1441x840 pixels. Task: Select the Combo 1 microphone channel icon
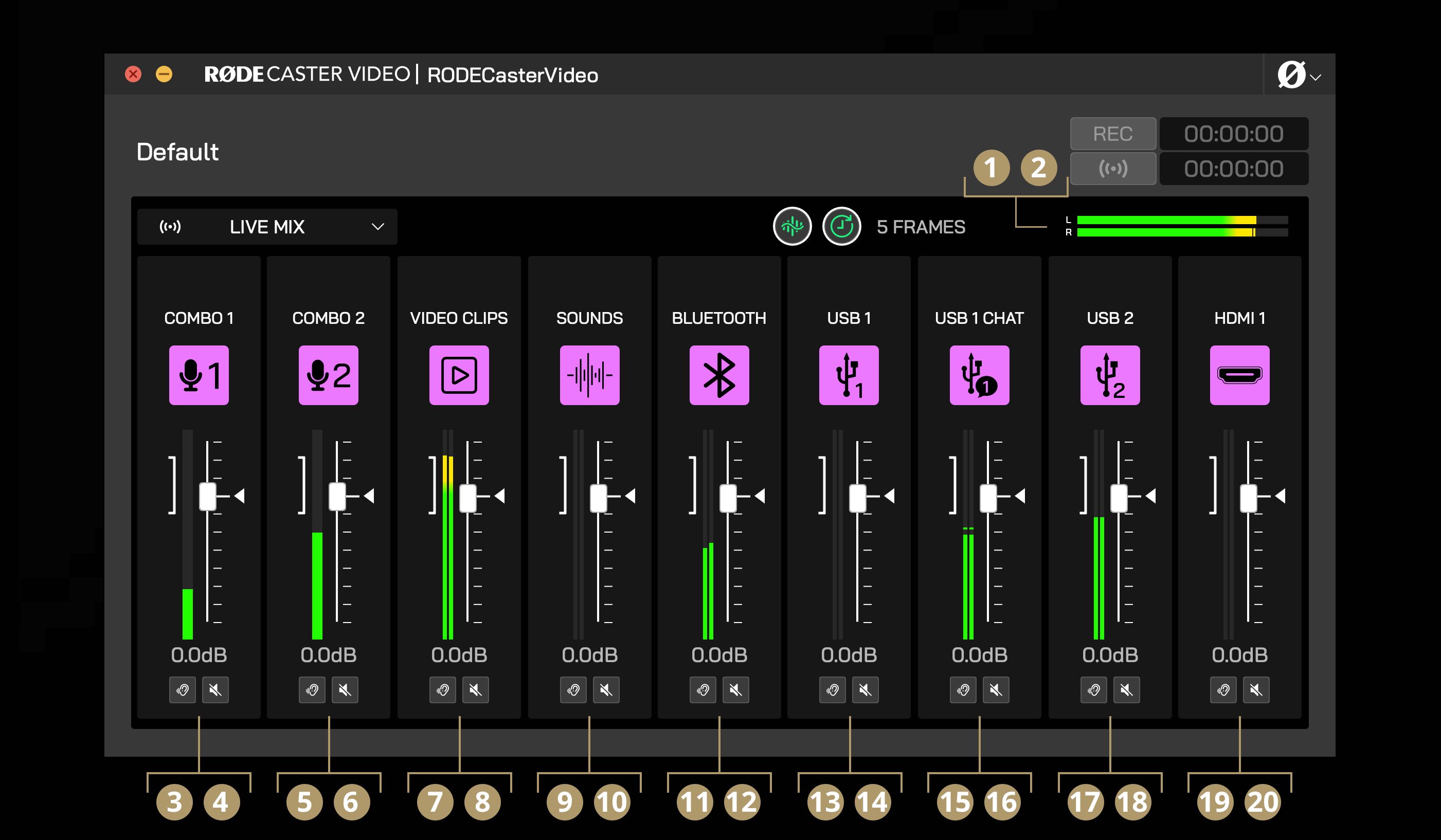pos(198,375)
